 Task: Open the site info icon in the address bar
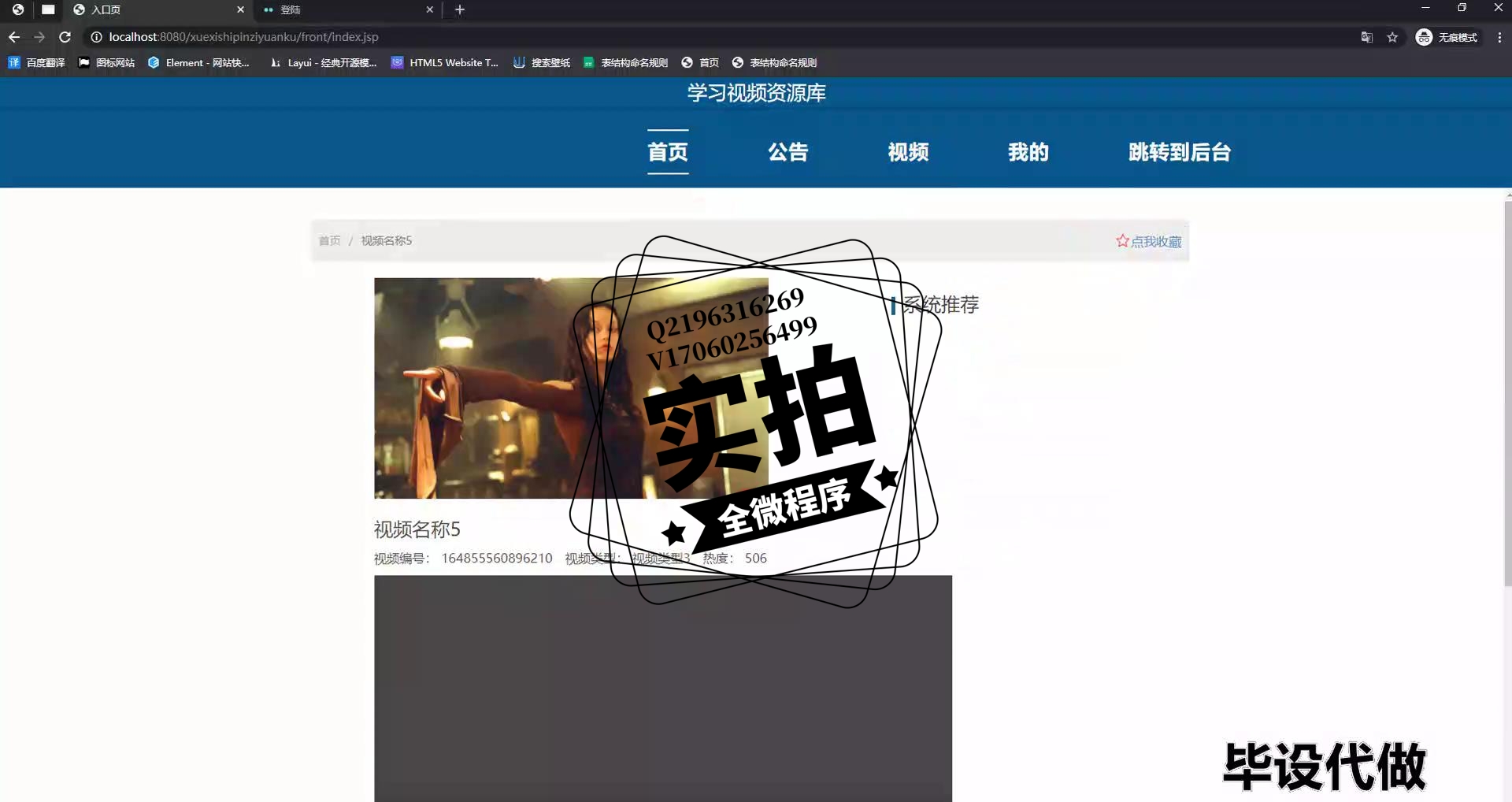(96, 37)
